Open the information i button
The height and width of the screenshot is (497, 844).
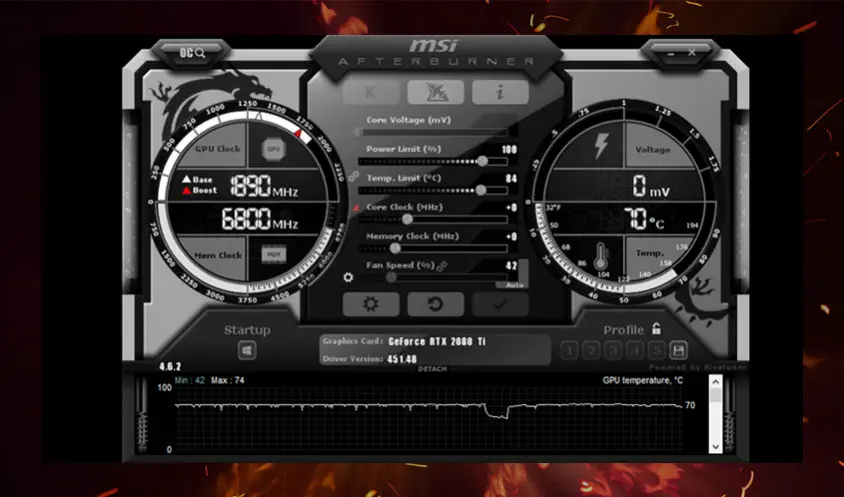coord(499,92)
